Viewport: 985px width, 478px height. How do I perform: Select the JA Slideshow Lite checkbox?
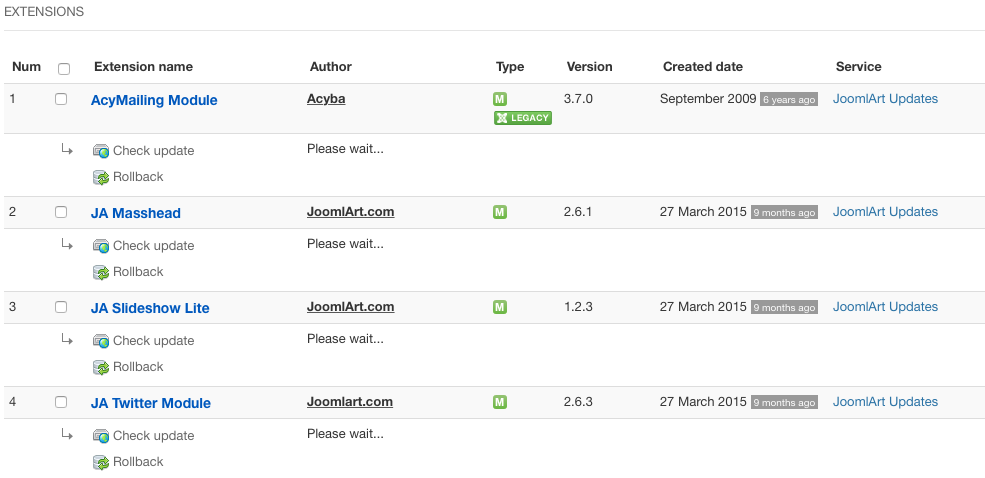click(61, 307)
